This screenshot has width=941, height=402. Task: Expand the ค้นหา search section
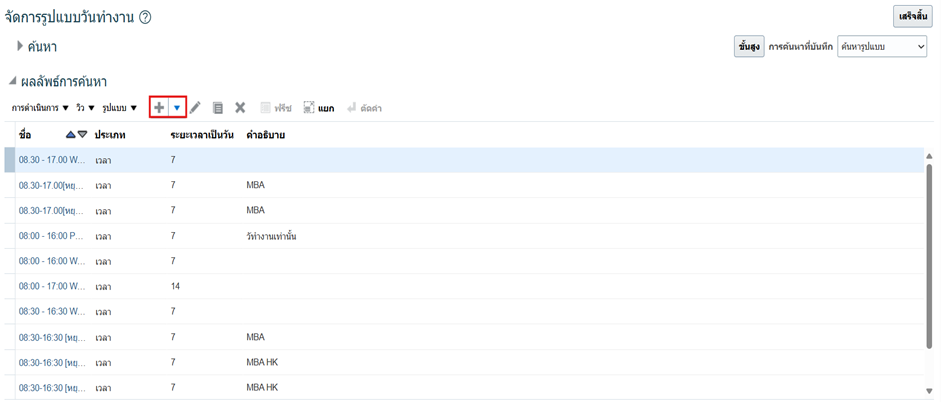(x=20, y=46)
